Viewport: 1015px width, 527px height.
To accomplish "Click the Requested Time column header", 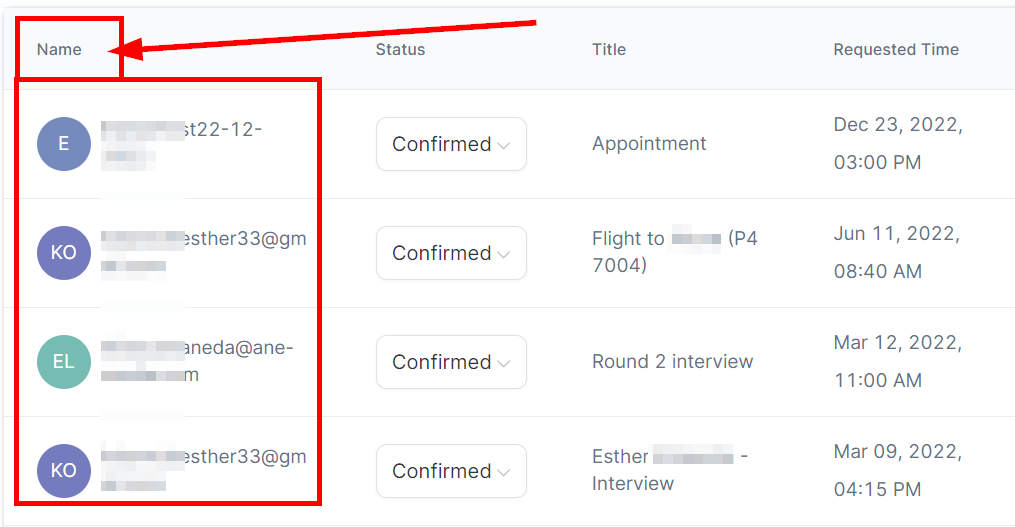I will tap(895, 49).
